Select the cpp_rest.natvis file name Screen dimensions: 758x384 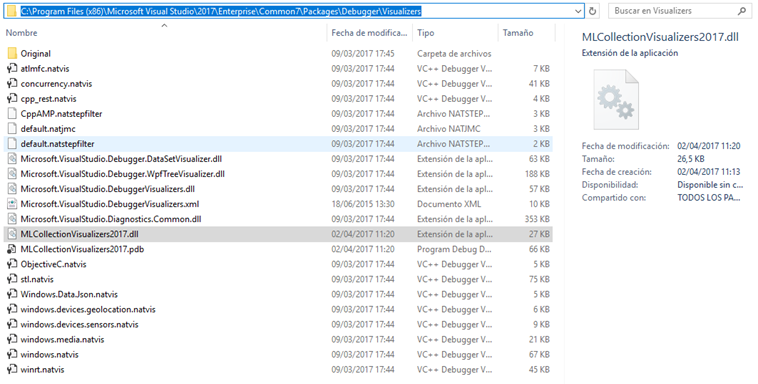pos(48,99)
